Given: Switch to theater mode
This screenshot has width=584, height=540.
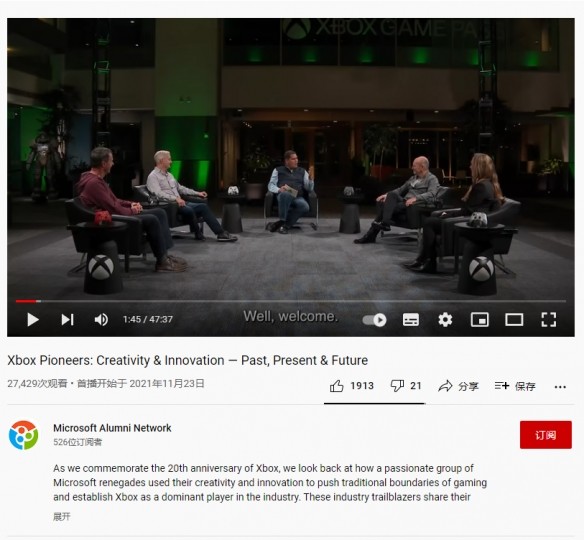Looking at the screenshot, I should 514,320.
